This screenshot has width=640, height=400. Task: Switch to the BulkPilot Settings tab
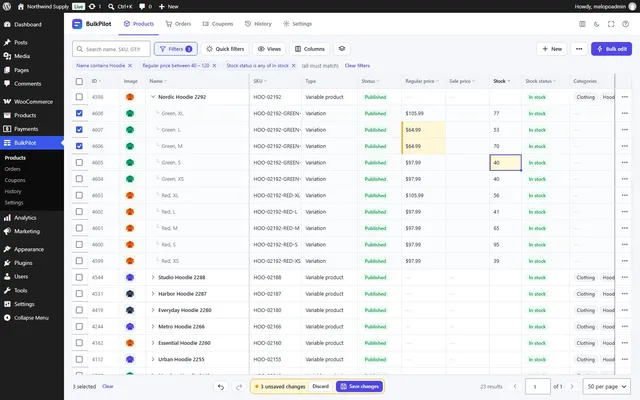(298, 24)
